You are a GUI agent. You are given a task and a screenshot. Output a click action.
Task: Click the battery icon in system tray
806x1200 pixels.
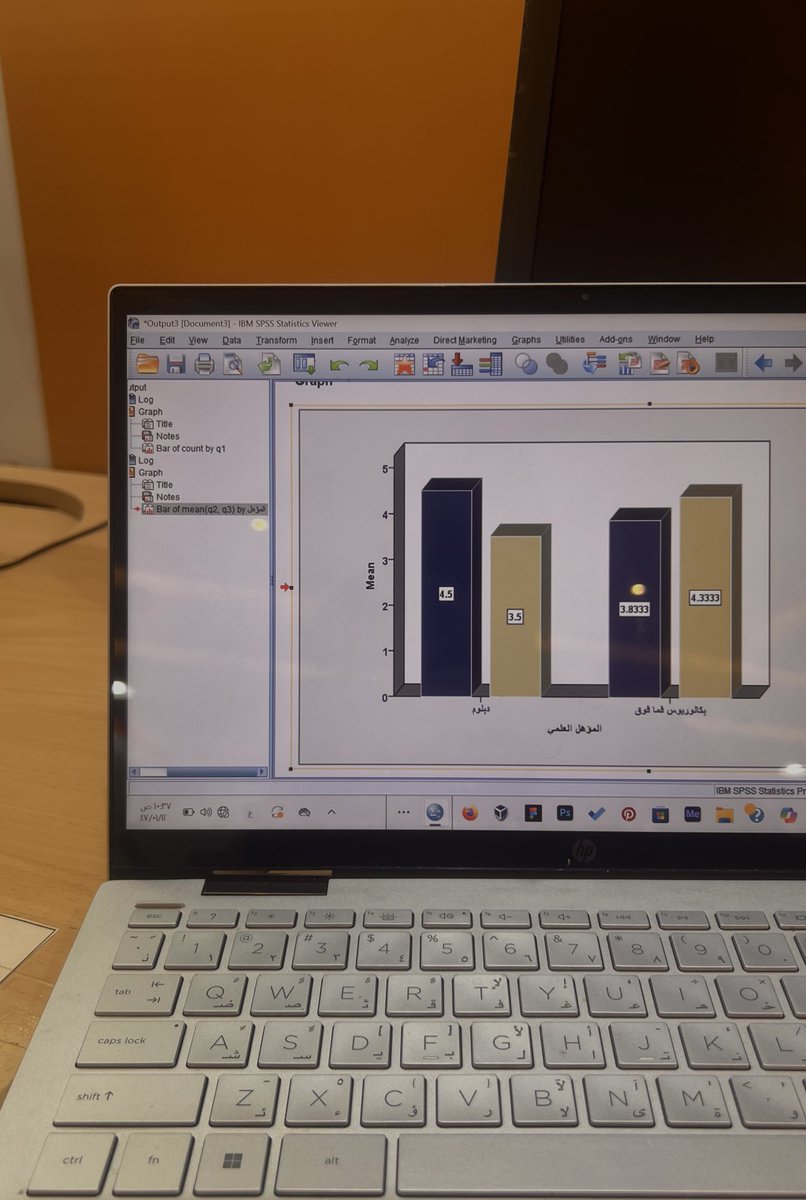pos(189,812)
